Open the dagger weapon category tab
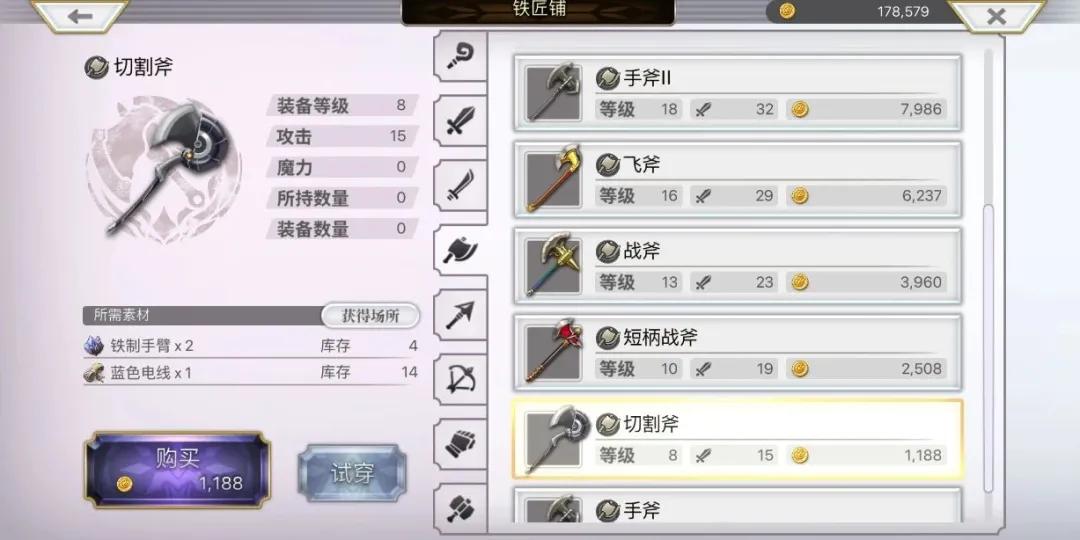 click(x=460, y=186)
